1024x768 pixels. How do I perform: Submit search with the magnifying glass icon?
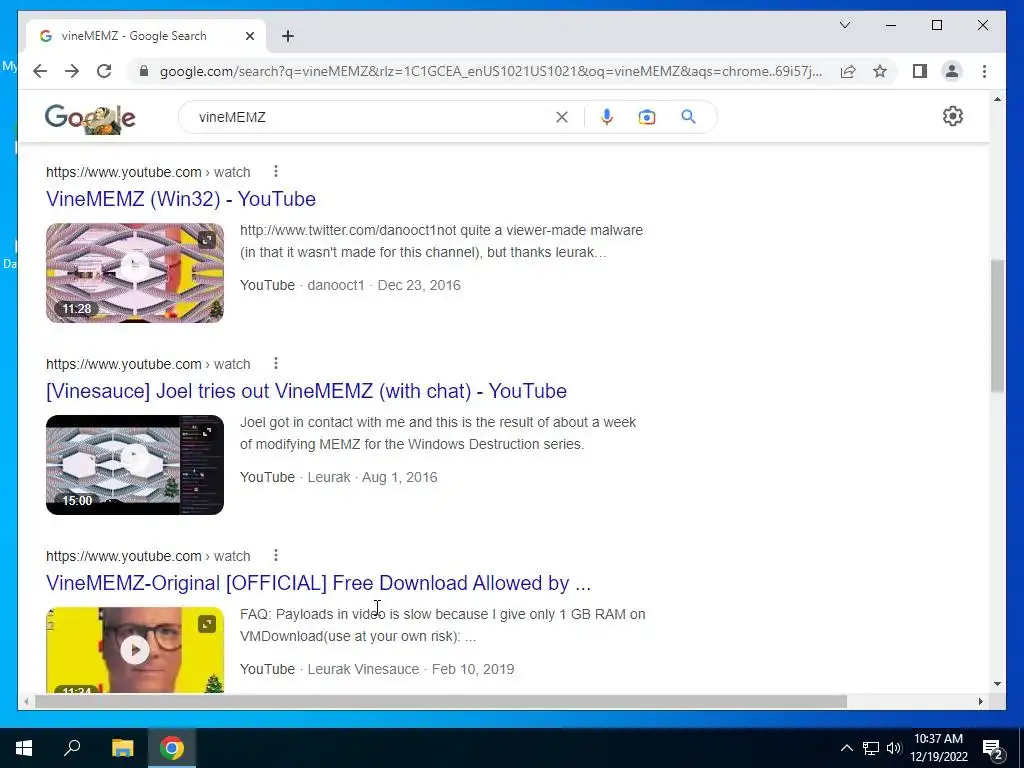click(x=688, y=117)
